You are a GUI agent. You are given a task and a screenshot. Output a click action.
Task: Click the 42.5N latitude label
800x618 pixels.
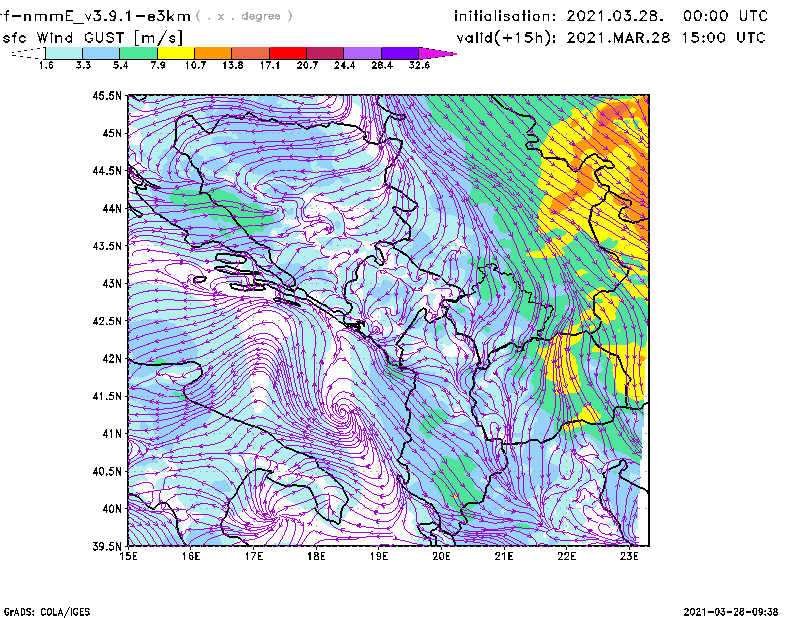tap(107, 321)
